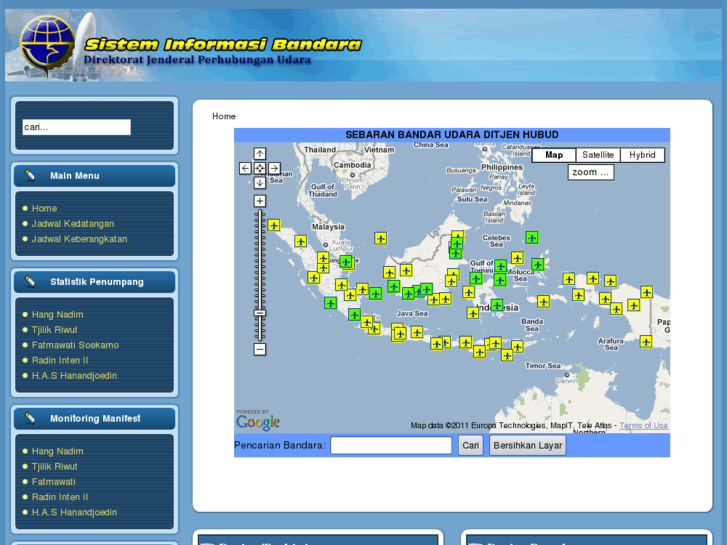Open Hang Nadim under Monitoring Manifest
The height and width of the screenshot is (545, 727).
tap(57, 451)
